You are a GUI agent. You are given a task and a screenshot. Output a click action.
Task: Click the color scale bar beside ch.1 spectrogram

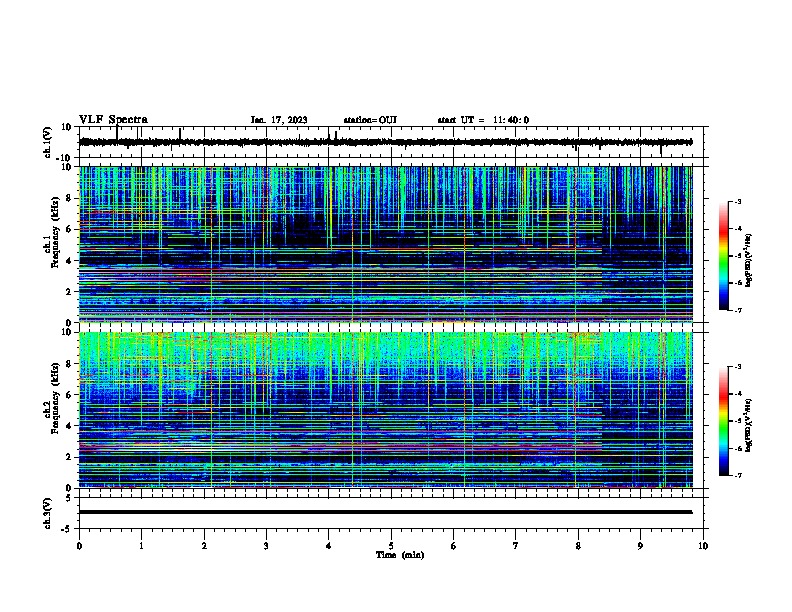tap(724, 256)
